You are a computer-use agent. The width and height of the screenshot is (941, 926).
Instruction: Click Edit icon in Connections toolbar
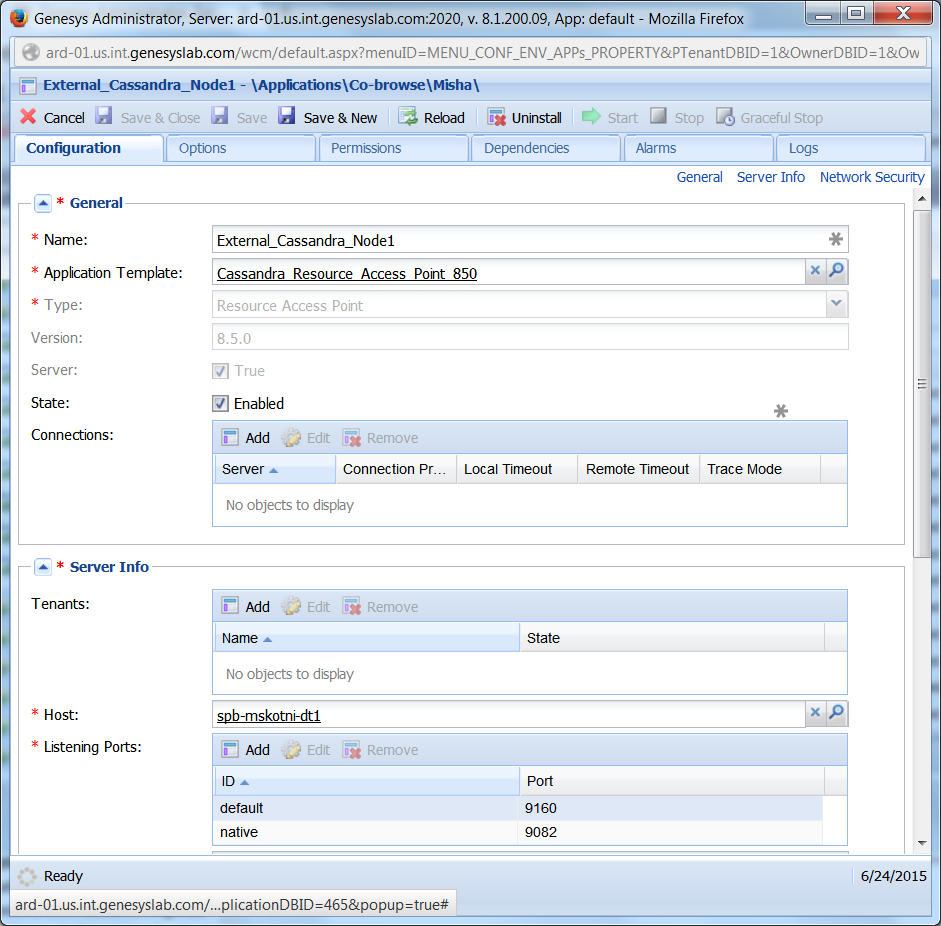291,437
